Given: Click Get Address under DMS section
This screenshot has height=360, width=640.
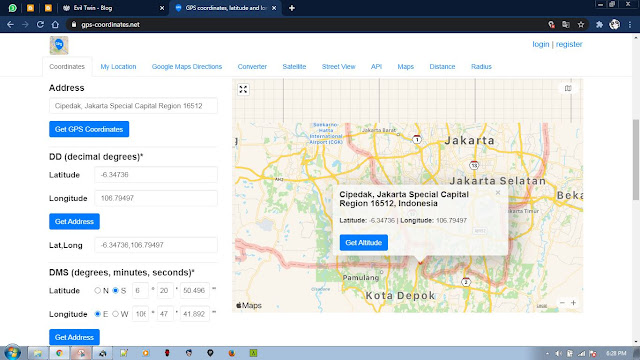Looking at the screenshot, I should (74, 337).
